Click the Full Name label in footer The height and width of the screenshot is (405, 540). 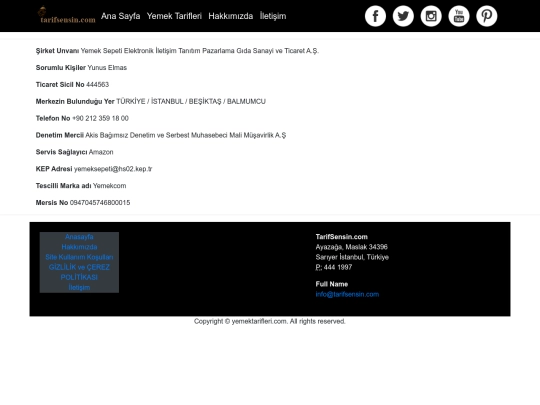tap(332, 284)
